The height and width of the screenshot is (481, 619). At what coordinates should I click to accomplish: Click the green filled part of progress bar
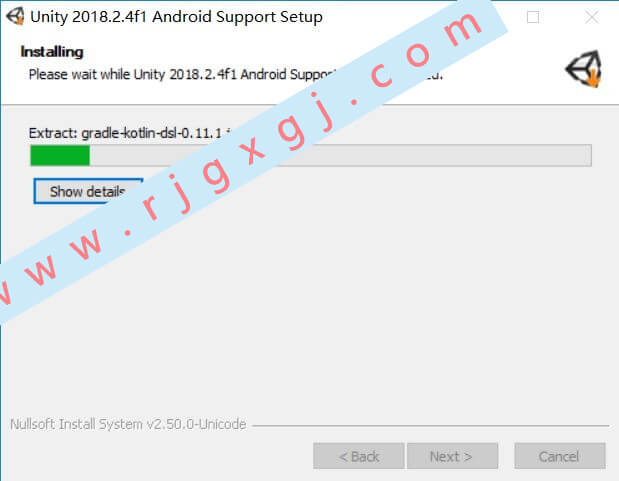[60, 156]
